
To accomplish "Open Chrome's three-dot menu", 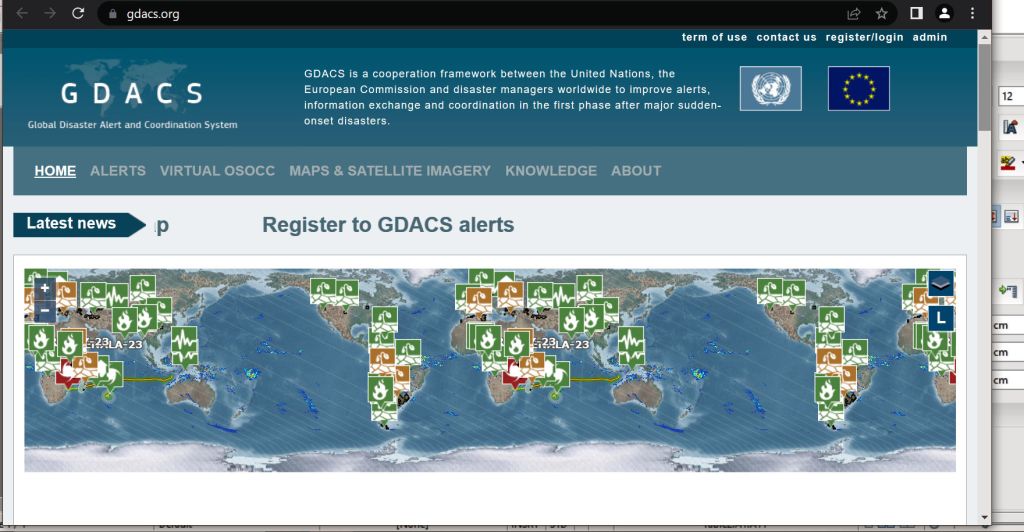I will [972, 14].
